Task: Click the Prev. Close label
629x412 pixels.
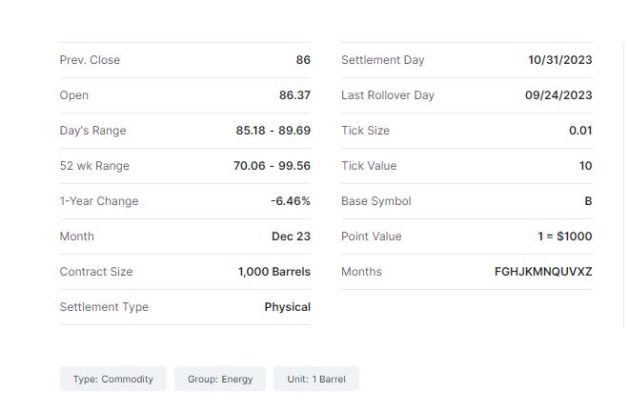Action: 90,60
